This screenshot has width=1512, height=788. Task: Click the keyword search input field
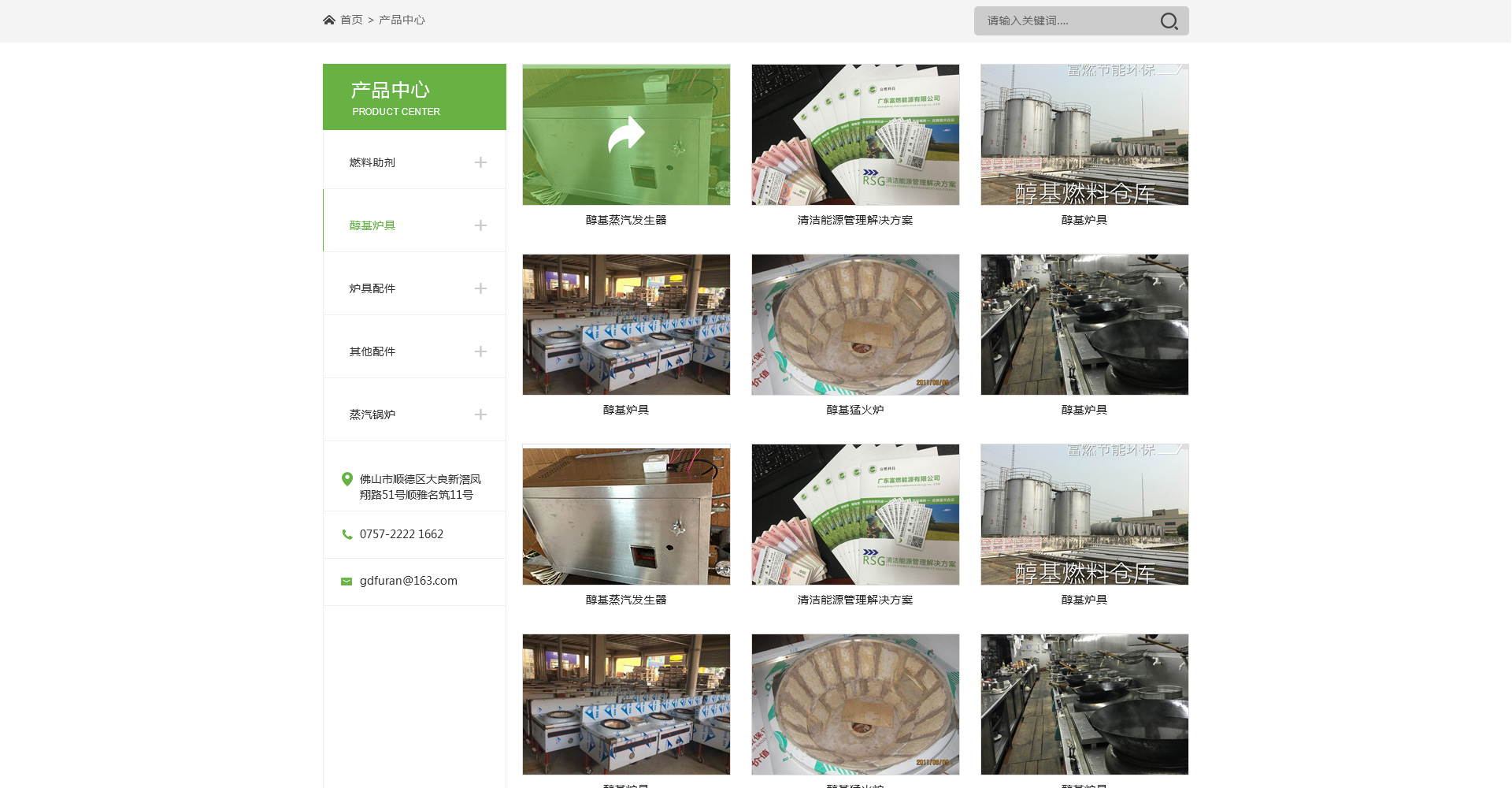(x=1063, y=21)
